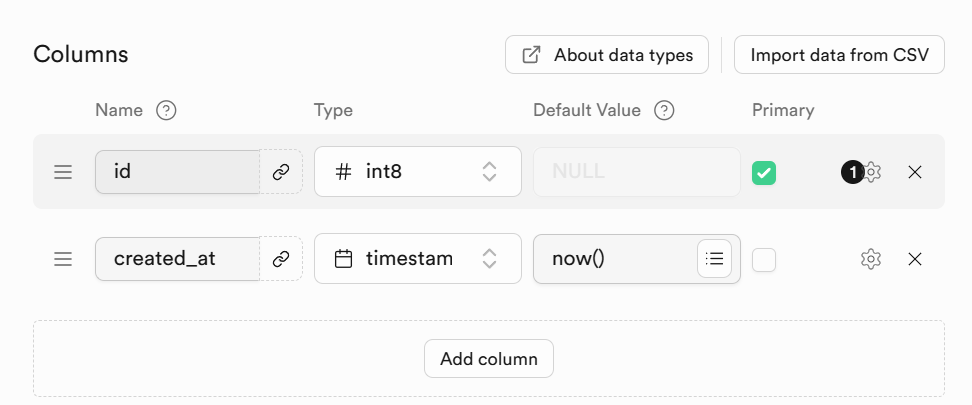Click the help icon next to Default Value
Image resolution: width=972 pixels, height=405 pixels.
point(664,110)
